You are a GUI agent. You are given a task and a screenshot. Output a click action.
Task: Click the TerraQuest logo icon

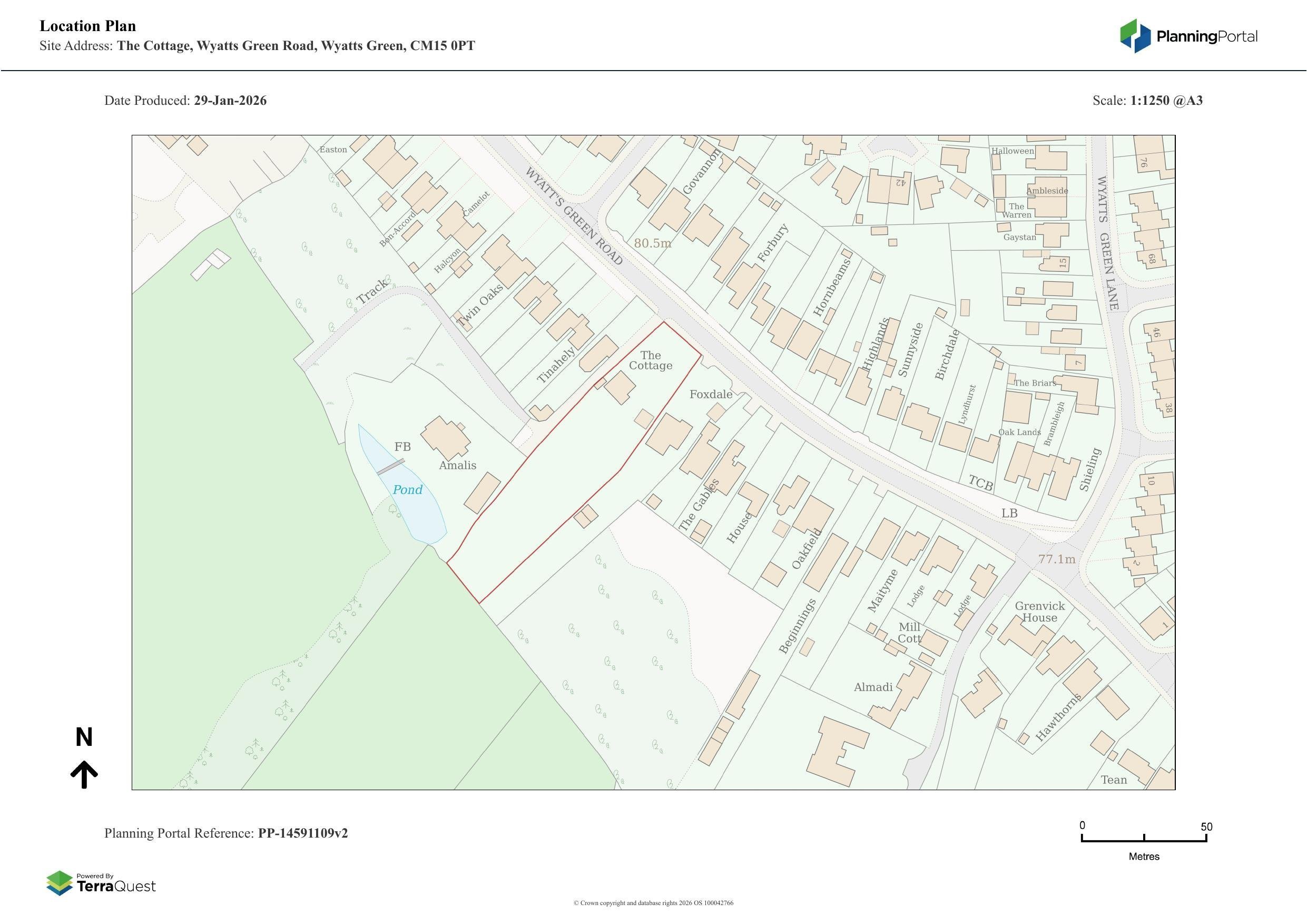pyautogui.click(x=59, y=883)
